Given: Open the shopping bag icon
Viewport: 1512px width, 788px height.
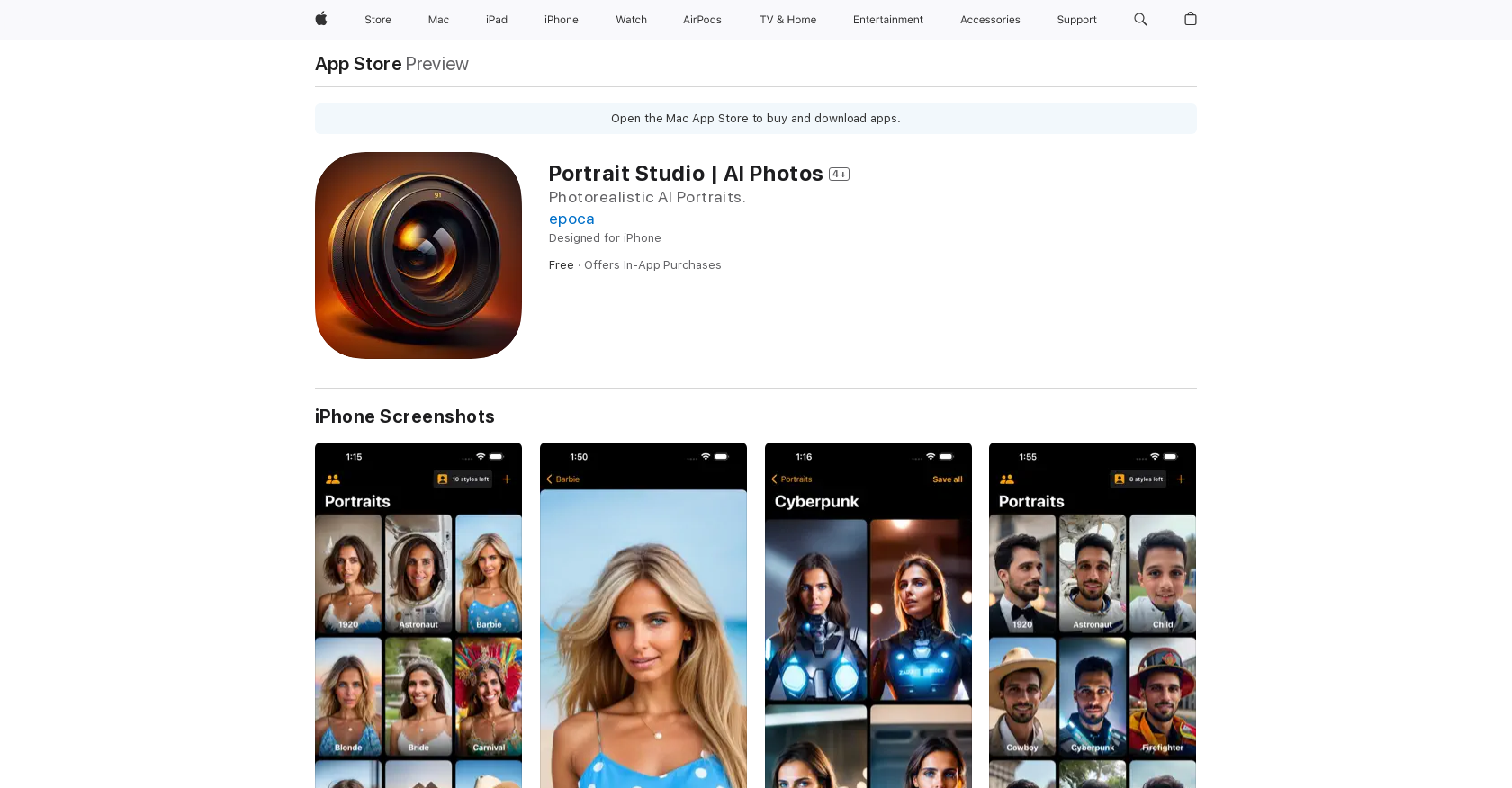Looking at the screenshot, I should (1191, 19).
